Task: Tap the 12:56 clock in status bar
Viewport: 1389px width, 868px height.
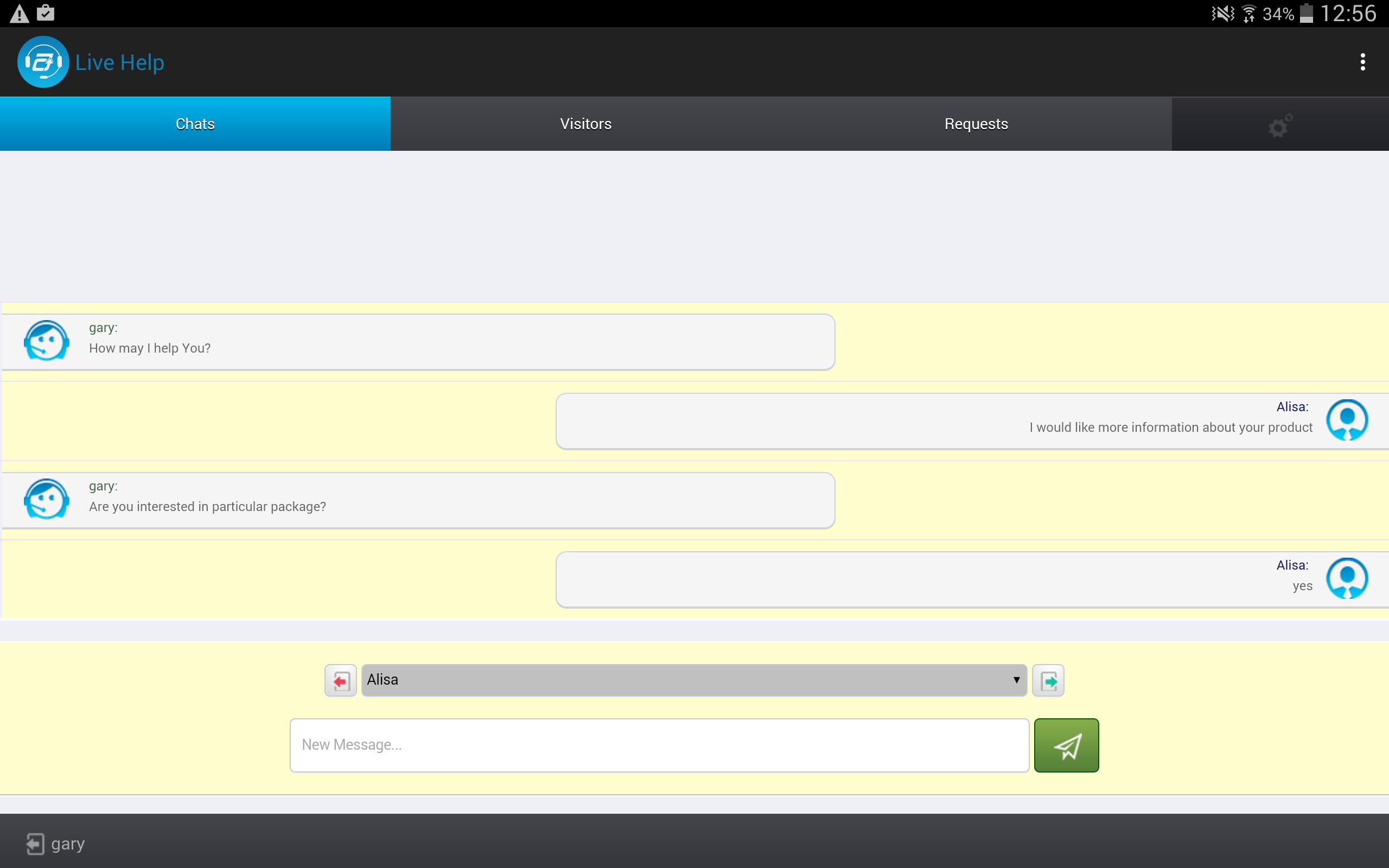Action: coord(1348,13)
